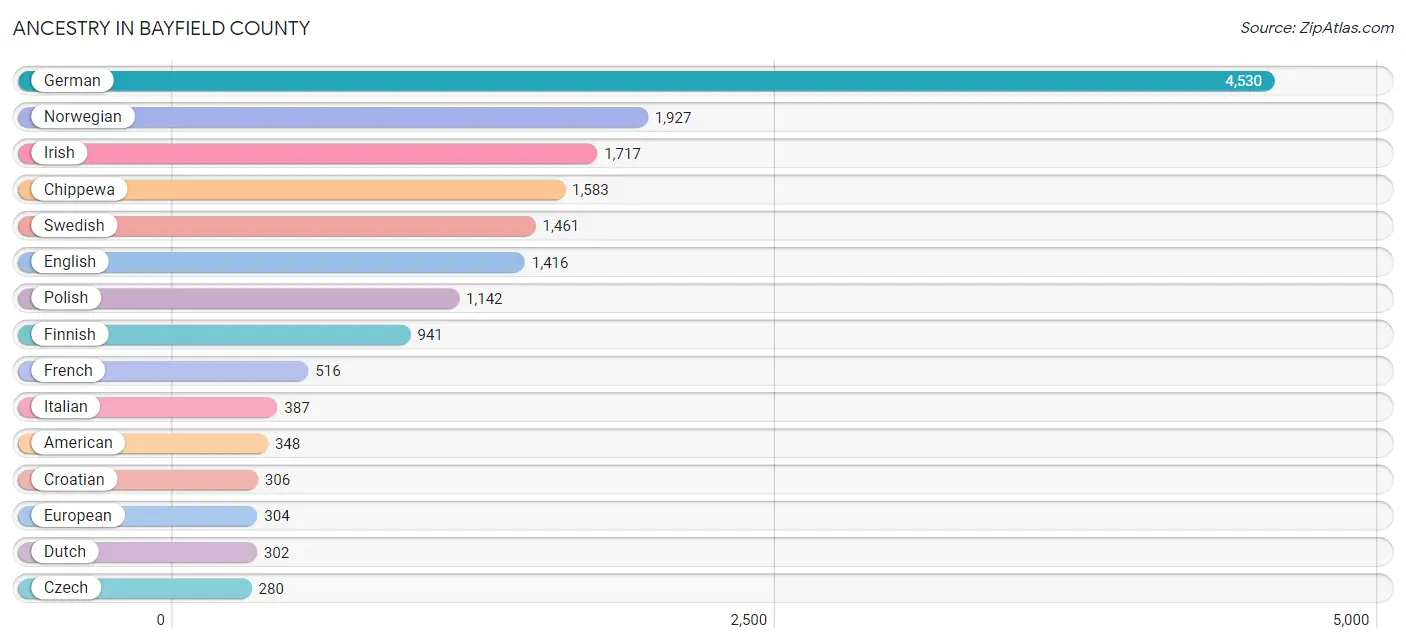Image resolution: width=1406 pixels, height=644 pixels.
Task: Click the Finnish ancestry label
Action: pos(70,335)
